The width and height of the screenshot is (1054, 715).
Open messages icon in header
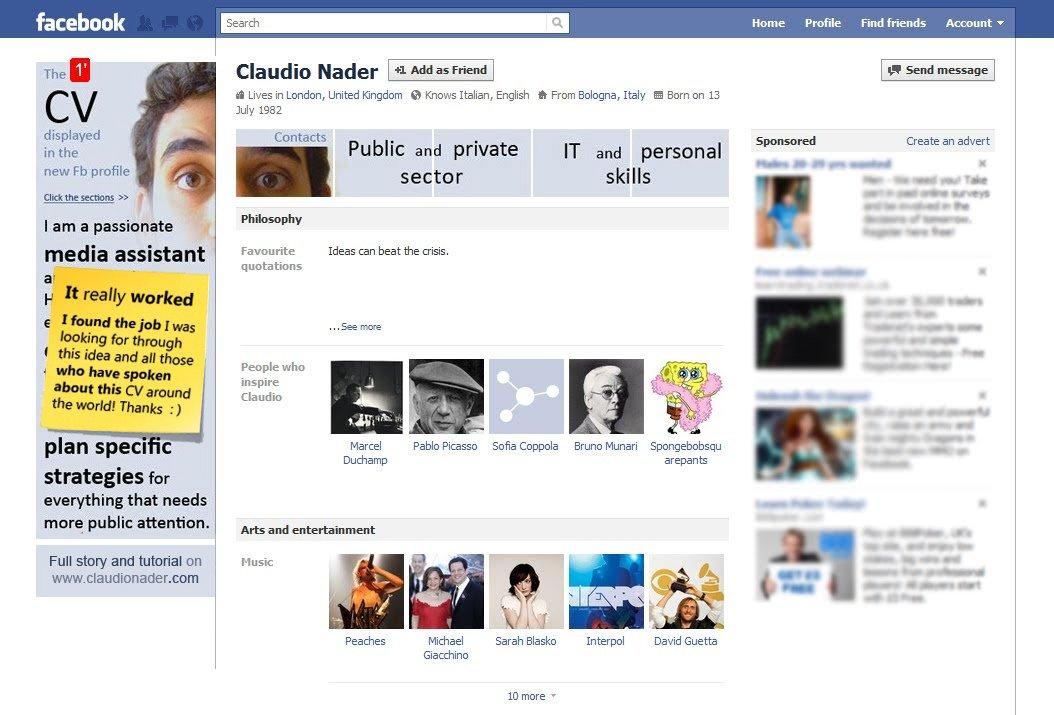click(169, 24)
